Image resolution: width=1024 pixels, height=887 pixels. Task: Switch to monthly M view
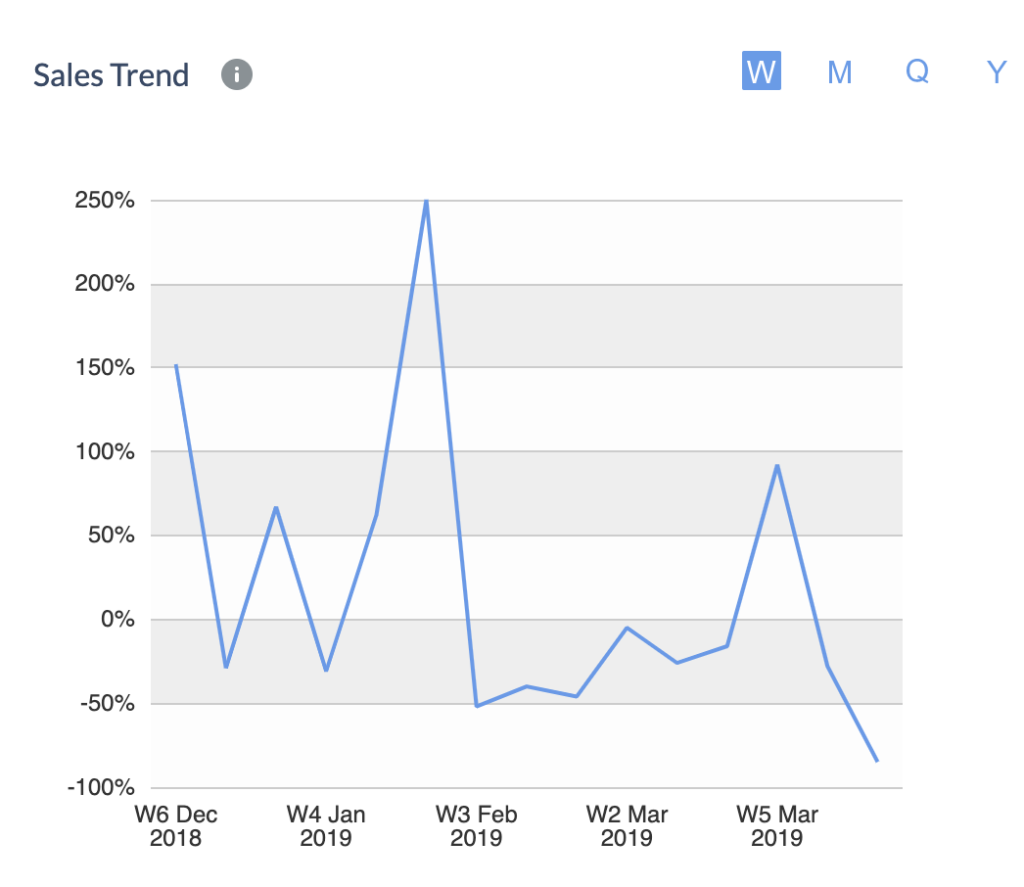point(839,72)
